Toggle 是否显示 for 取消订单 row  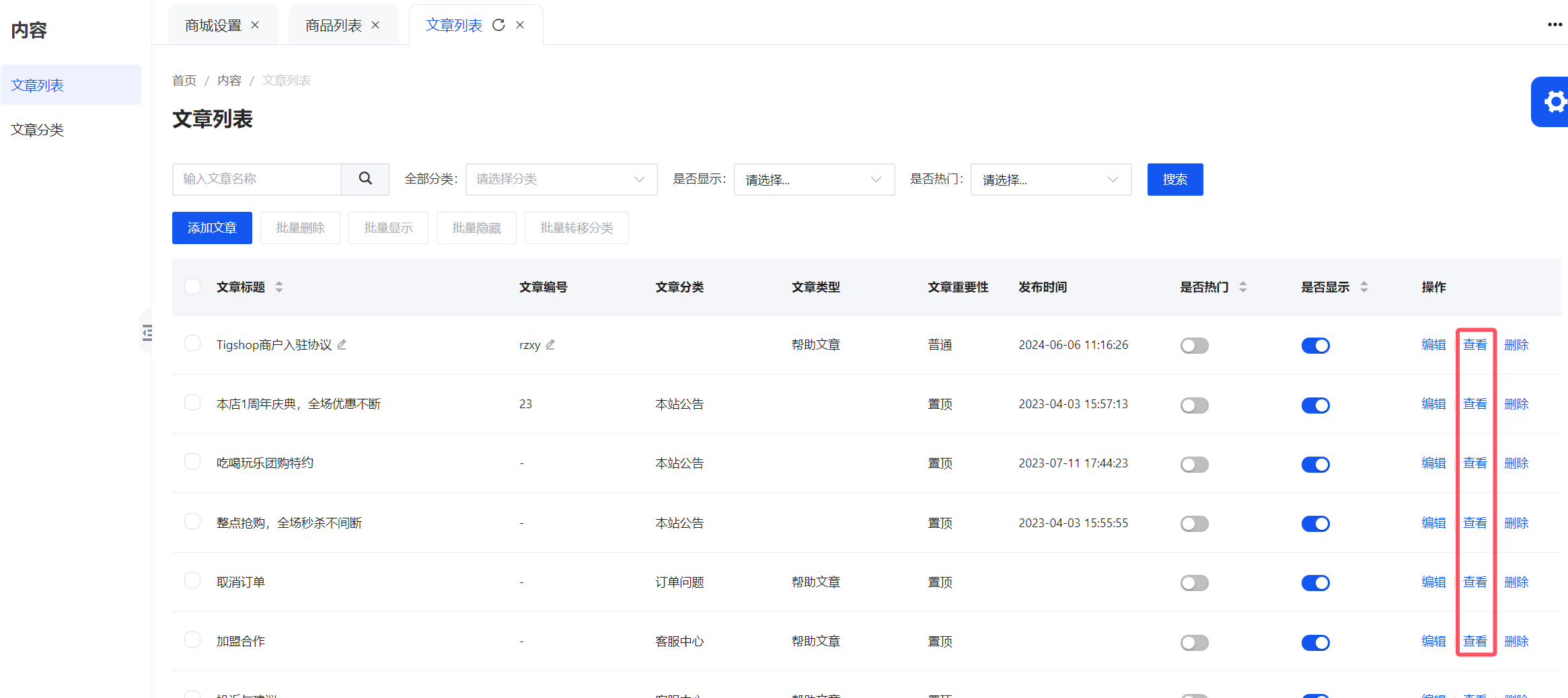pyautogui.click(x=1316, y=583)
